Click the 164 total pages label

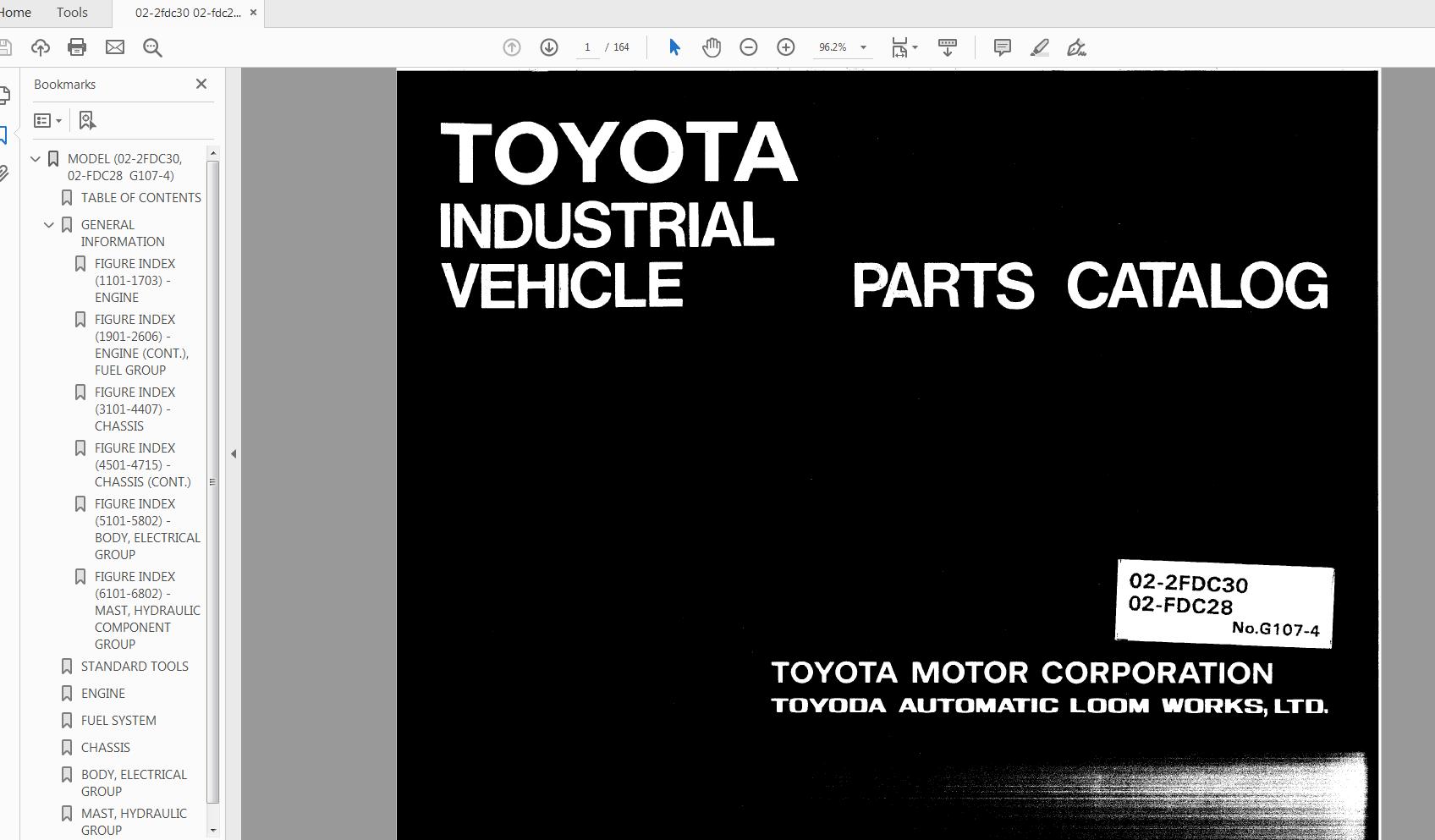click(621, 47)
